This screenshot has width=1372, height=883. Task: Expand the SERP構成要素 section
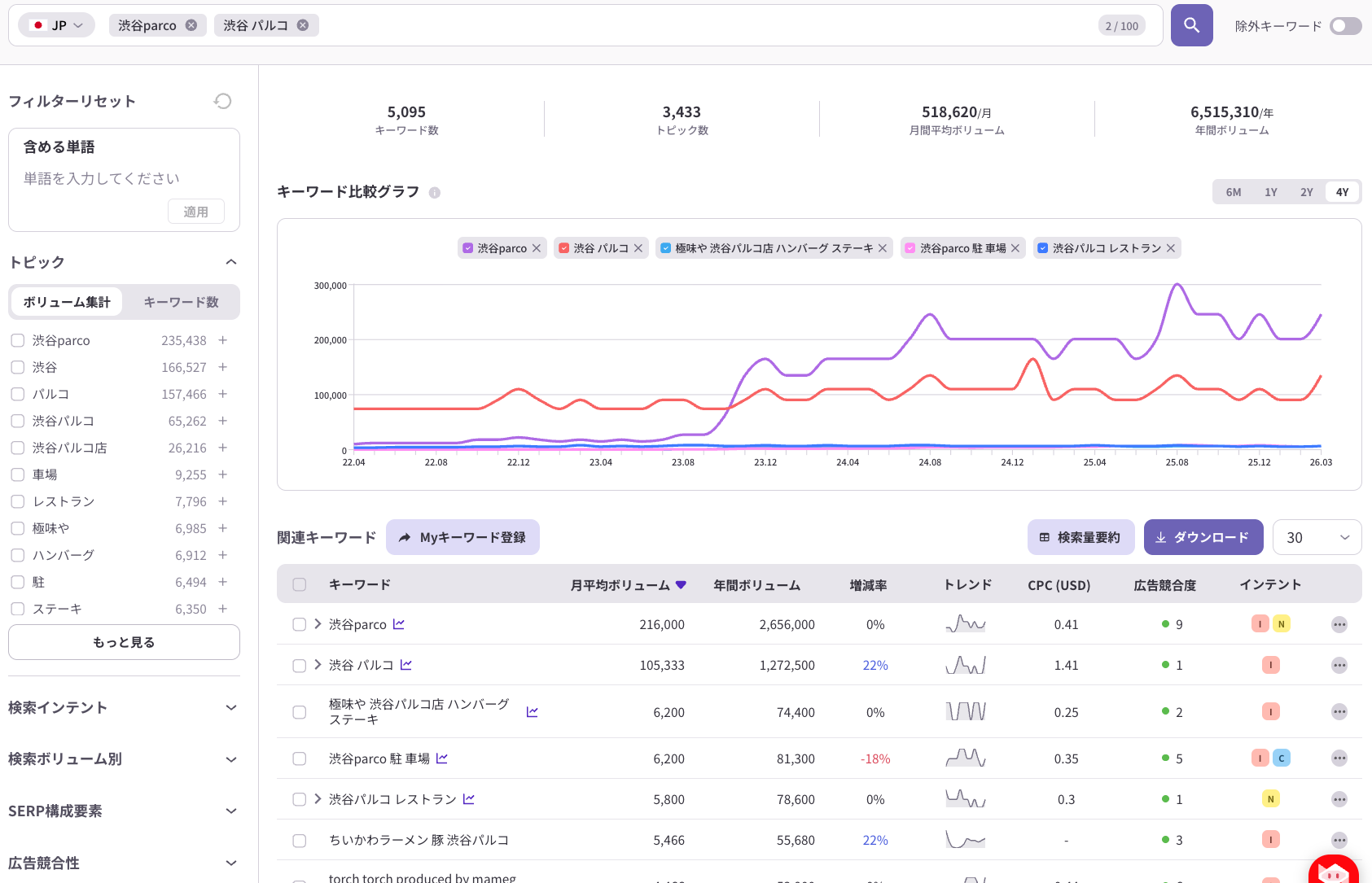231,811
